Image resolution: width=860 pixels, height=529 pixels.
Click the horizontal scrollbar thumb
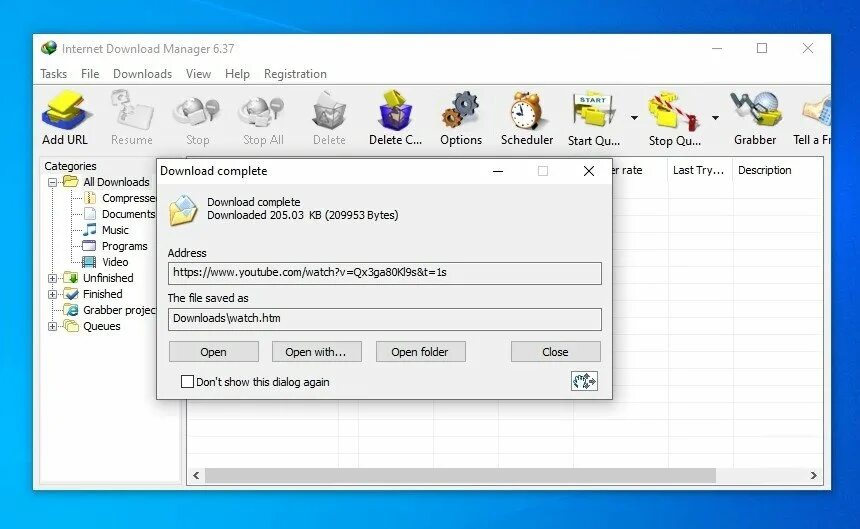tap(460, 476)
